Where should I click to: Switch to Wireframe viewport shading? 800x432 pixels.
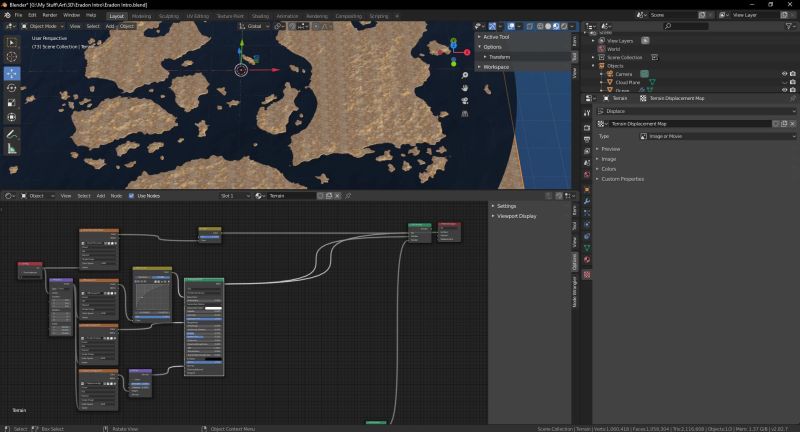coord(540,26)
